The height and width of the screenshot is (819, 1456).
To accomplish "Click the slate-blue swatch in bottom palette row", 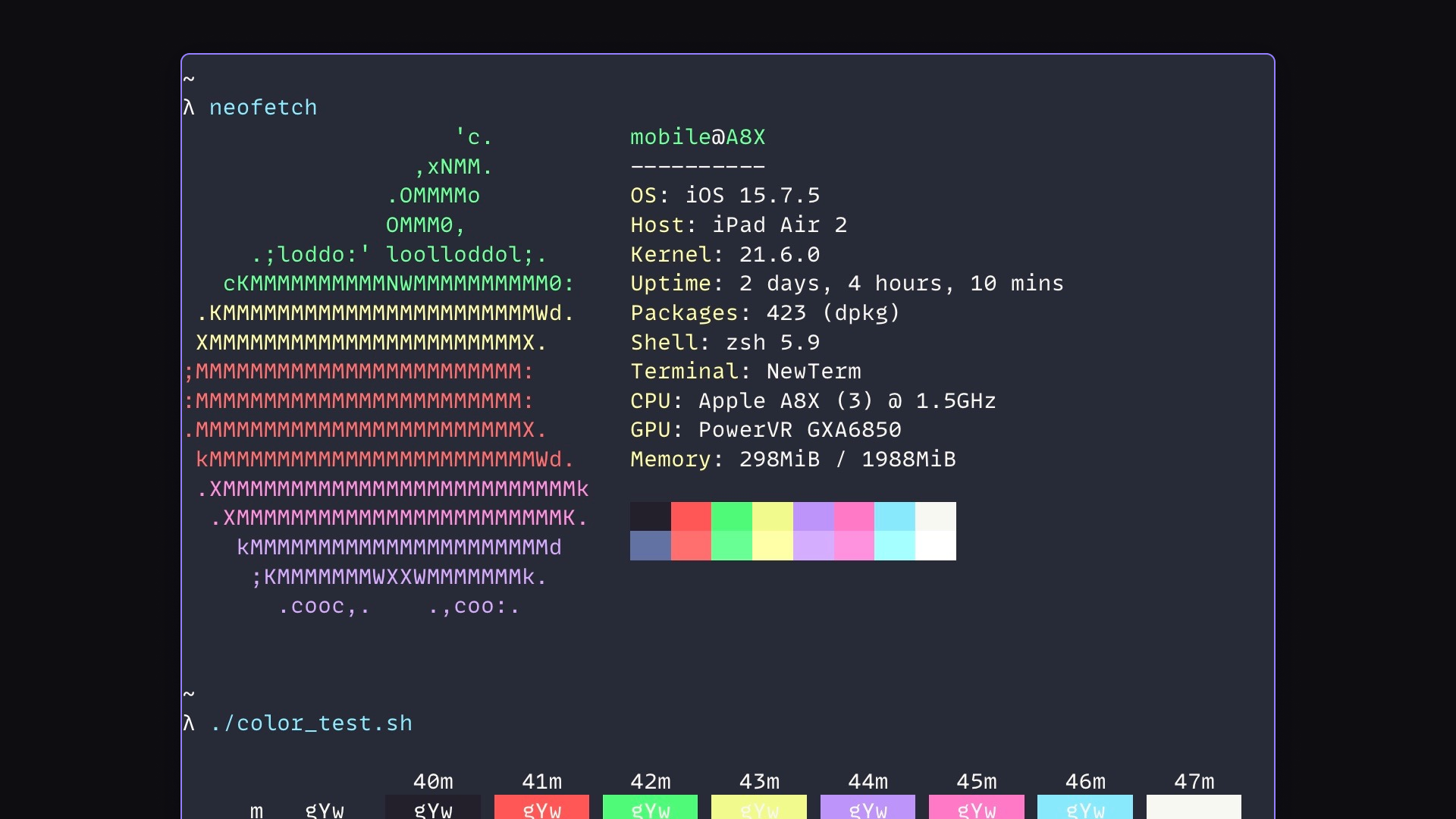I will click(650, 546).
